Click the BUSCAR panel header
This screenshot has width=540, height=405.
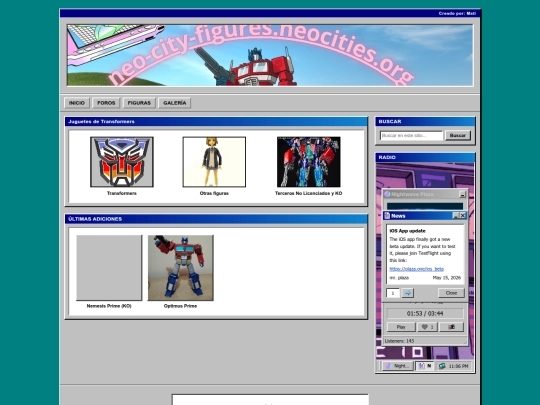(425, 122)
